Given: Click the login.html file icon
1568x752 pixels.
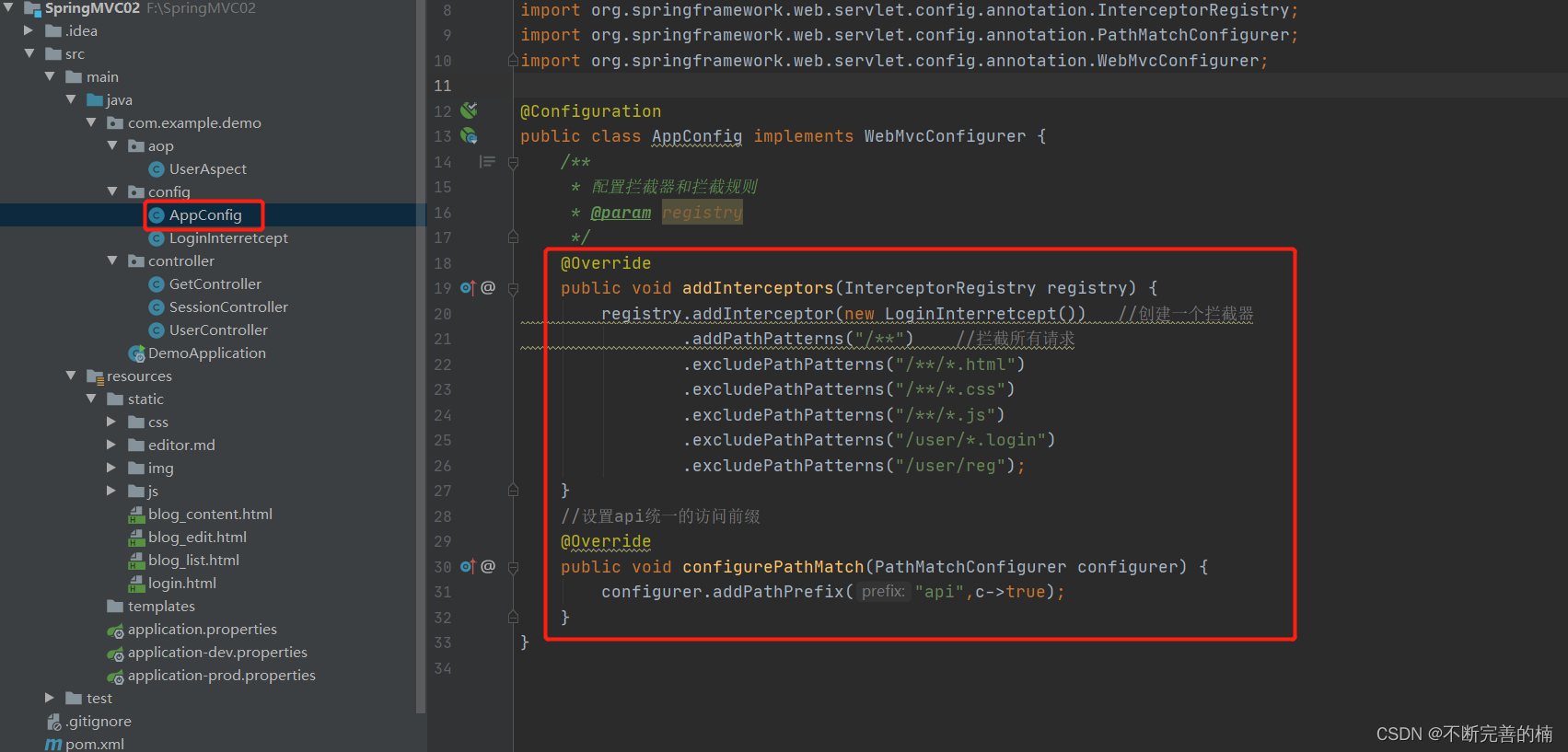Looking at the screenshot, I should coord(136,584).
